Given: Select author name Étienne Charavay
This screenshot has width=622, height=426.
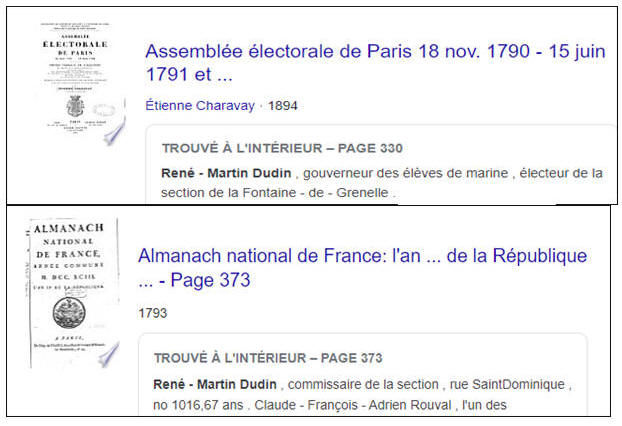Looking at the screenshot, I should (199, 105).
